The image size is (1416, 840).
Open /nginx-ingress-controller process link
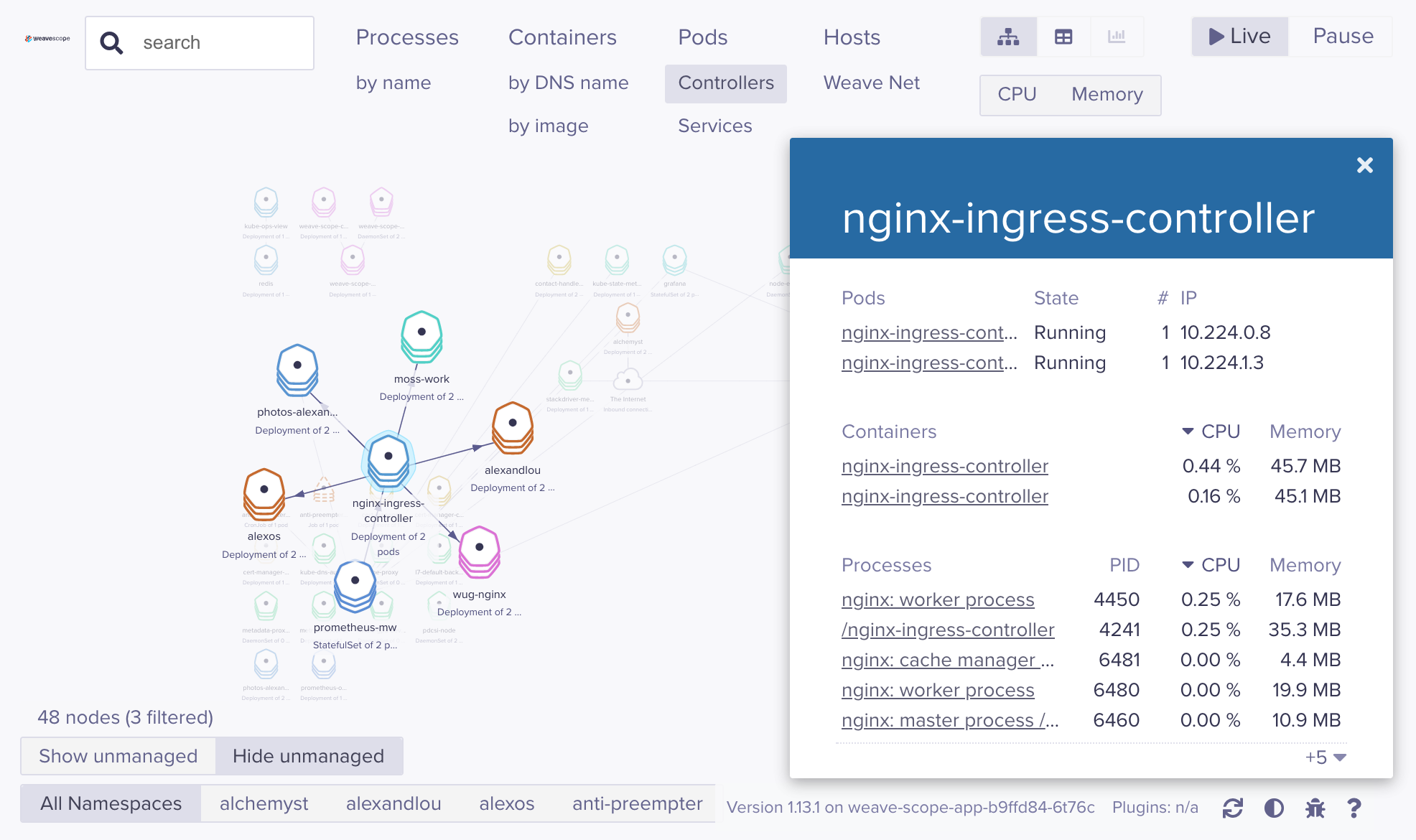[x=948, y=630]
